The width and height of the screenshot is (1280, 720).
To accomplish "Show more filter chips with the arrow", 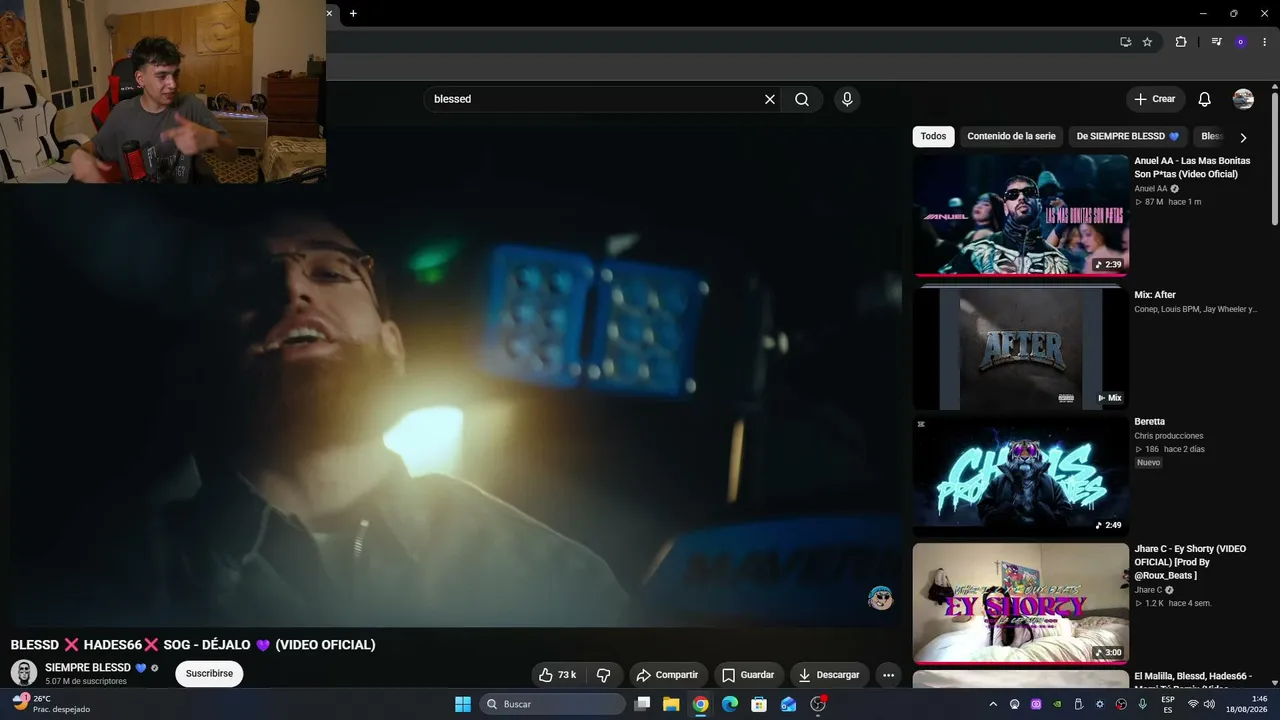I will [1243, 137].
